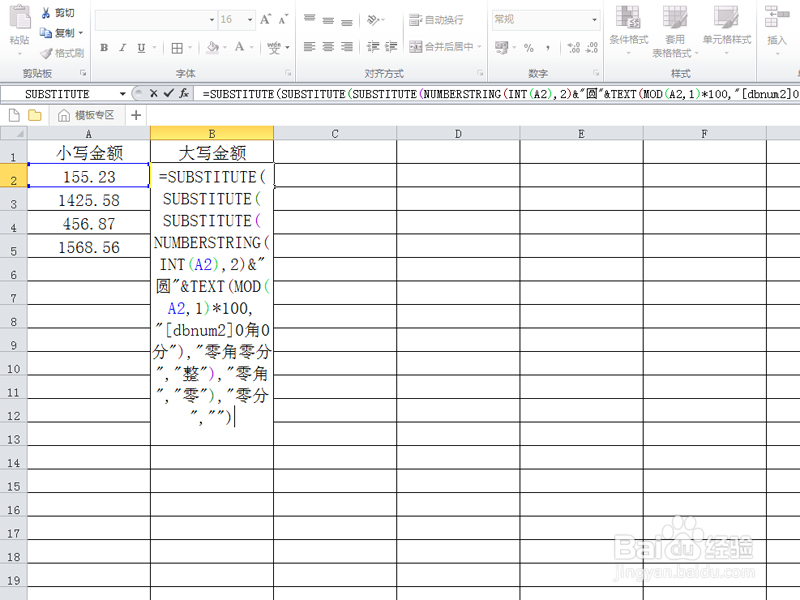Click the Insert (插入) cells button
800x600 pixels.
[x=777, y=31]
